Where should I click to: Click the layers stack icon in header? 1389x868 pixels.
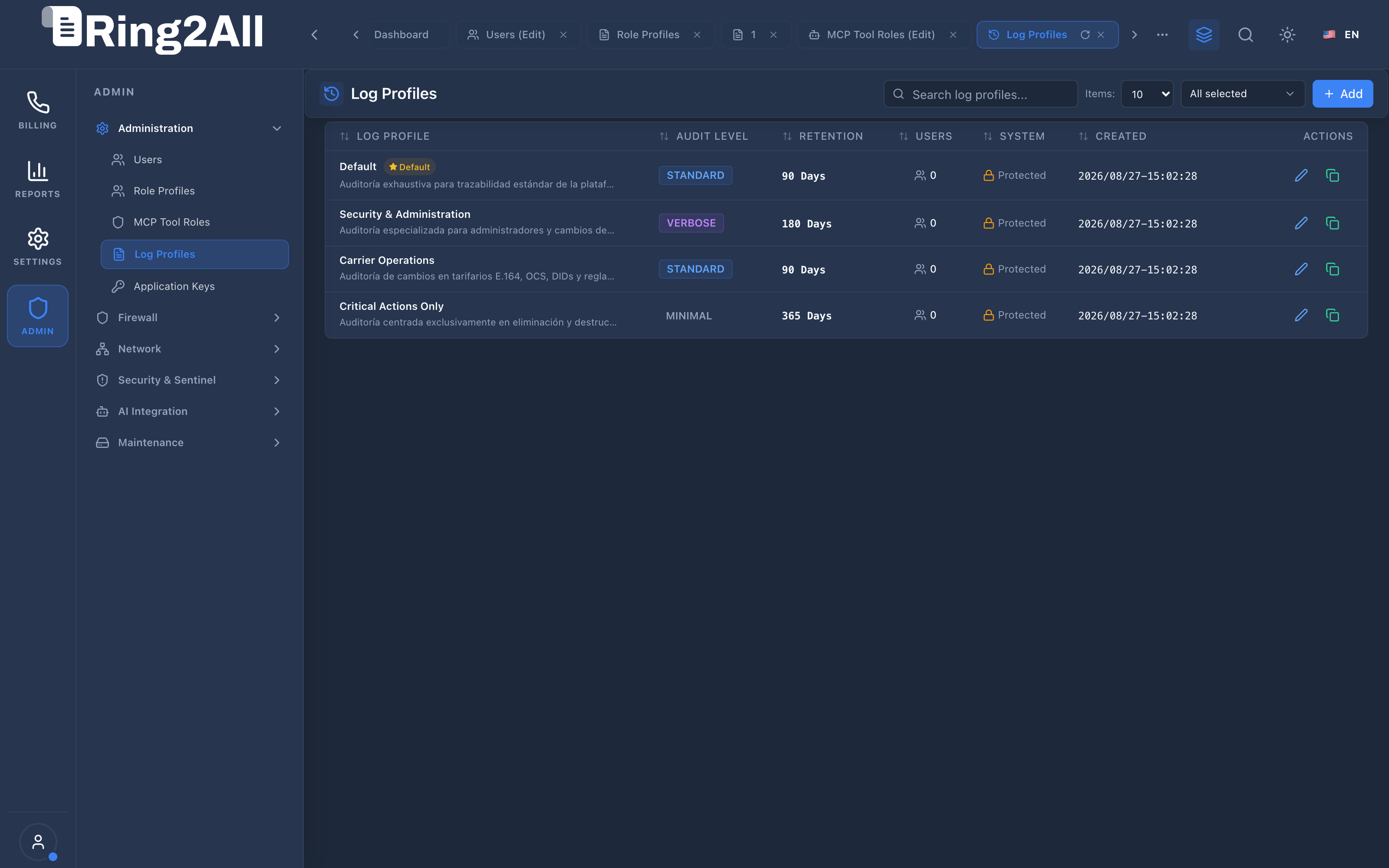click(1204, 34)
